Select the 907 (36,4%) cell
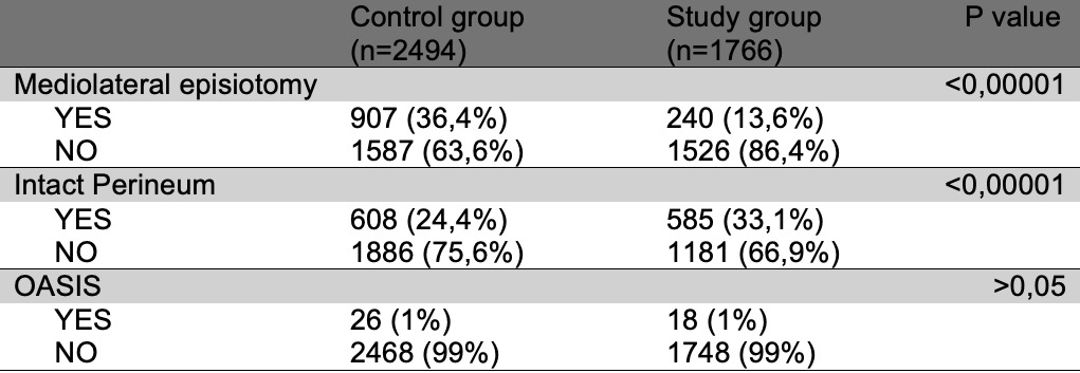 pos(428,119)
